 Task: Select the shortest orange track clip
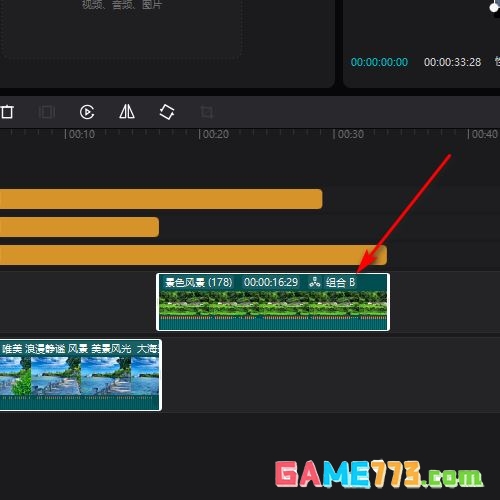[x=79, y=227]
